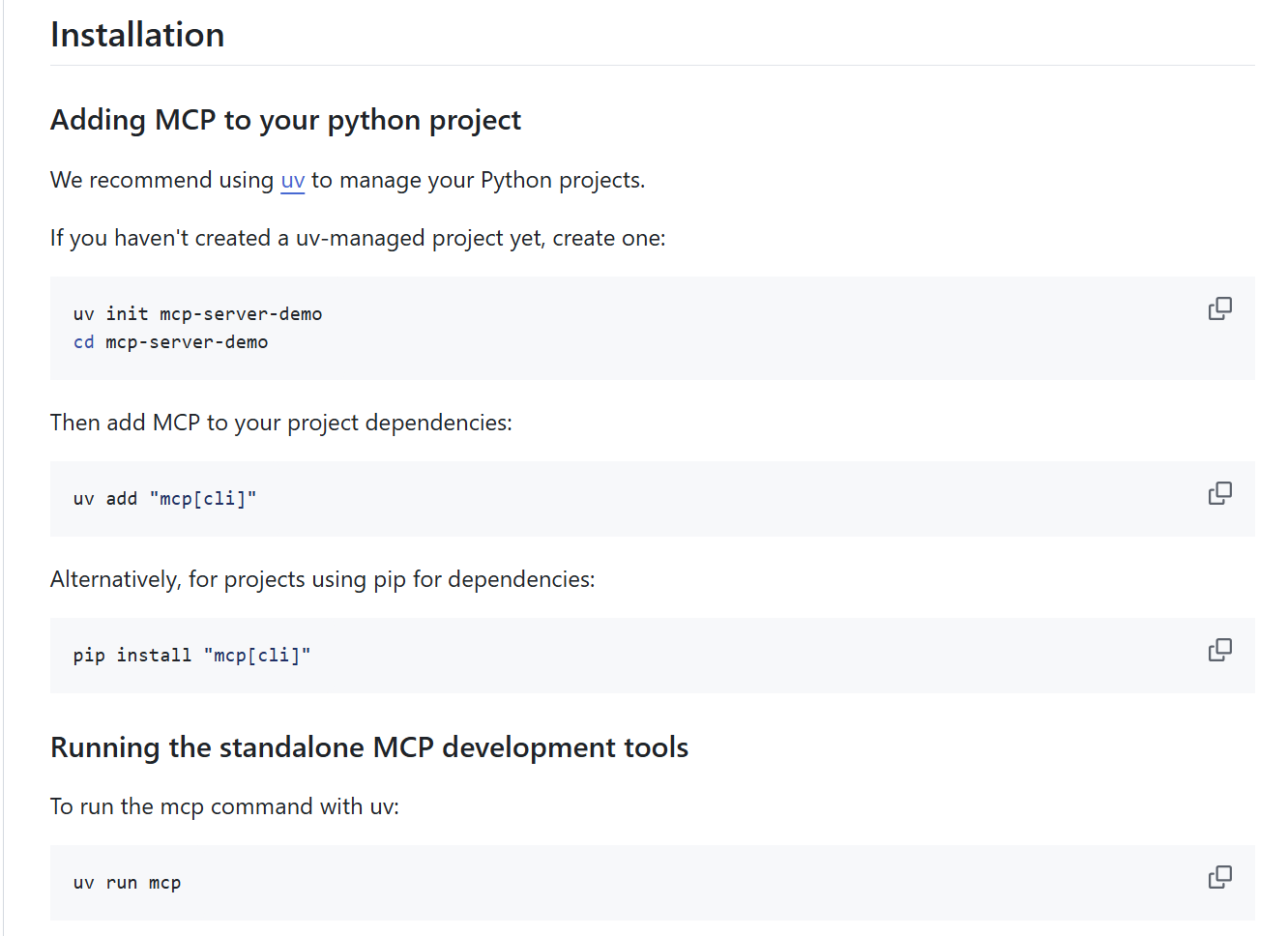The height and width of the screenshot is (936, 1288).
Task: Copy the uv run mcp command
Action: tap(1219, 877)
